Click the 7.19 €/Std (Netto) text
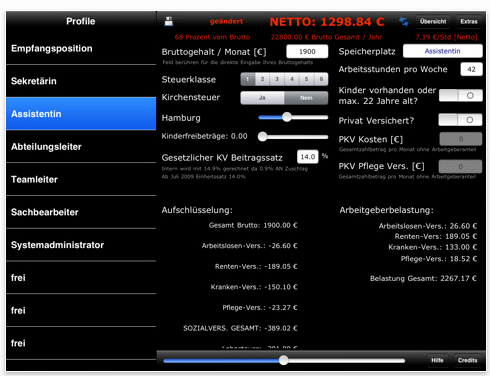 tap(446, 37)
